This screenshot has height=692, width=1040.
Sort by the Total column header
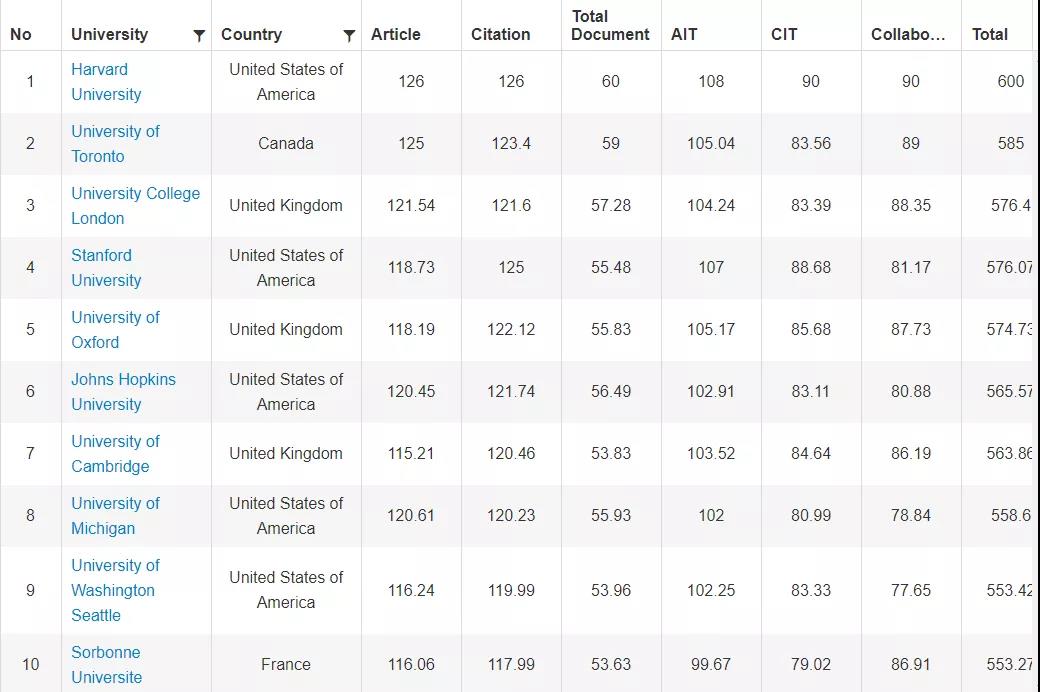point(990,35)
